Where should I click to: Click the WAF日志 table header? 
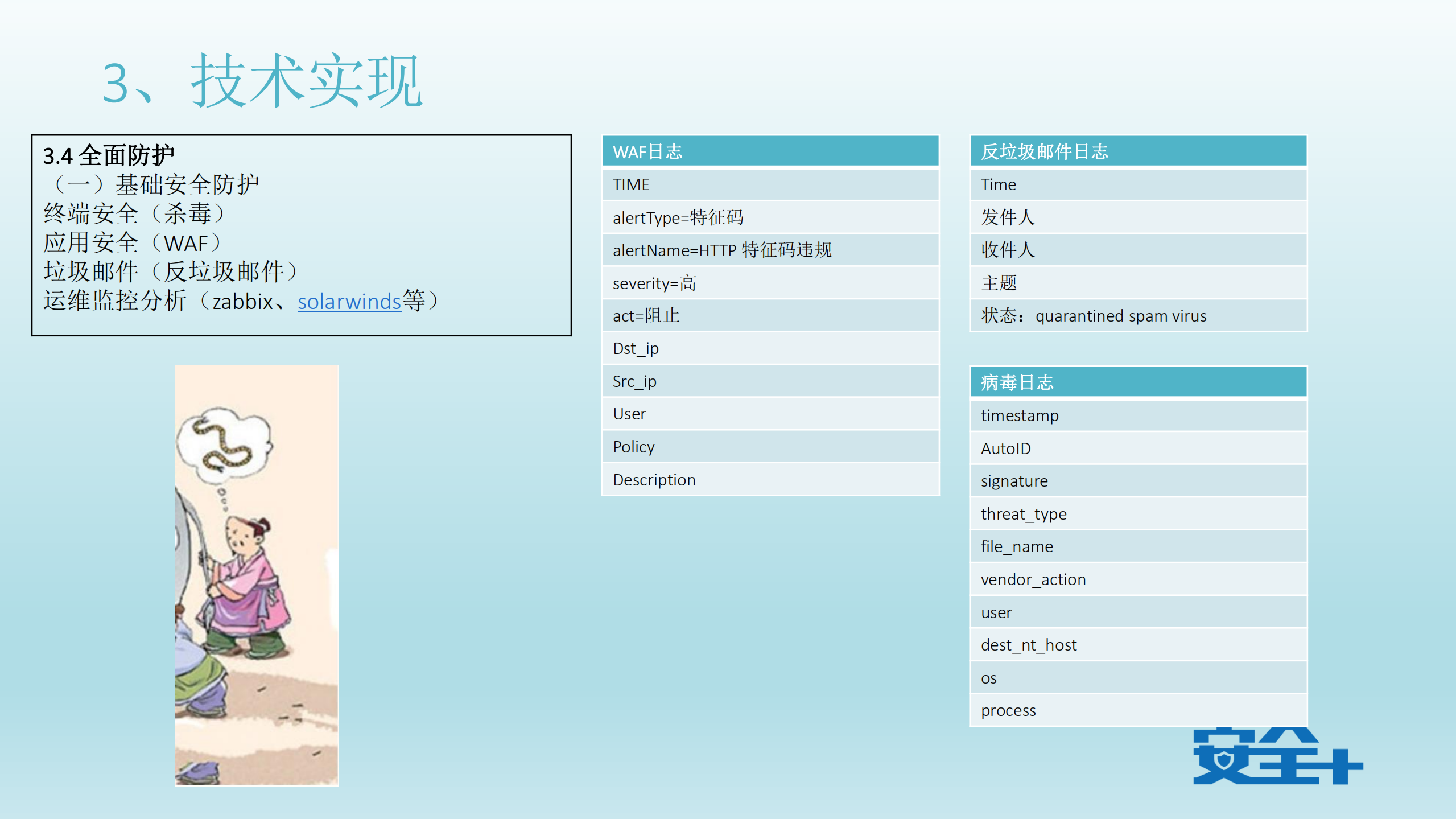point(768,152)
